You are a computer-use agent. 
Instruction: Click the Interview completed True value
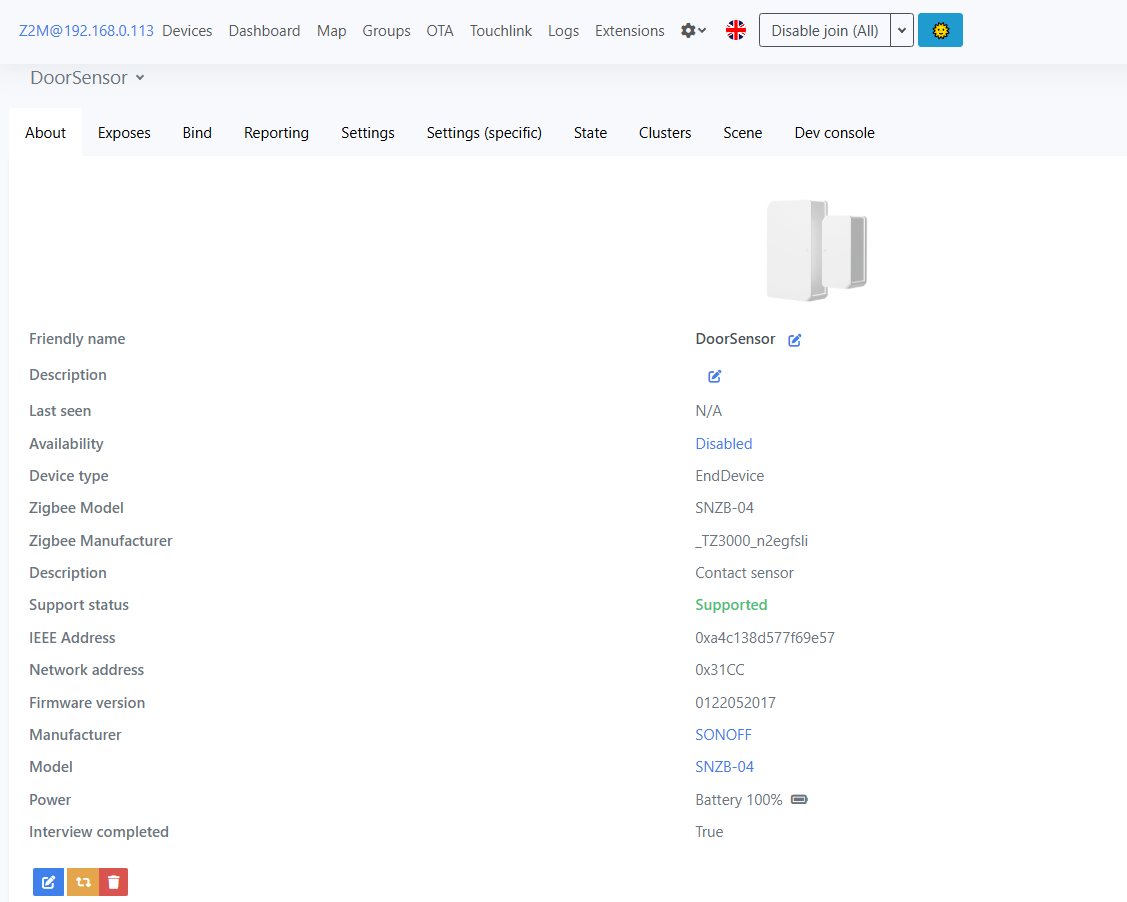pyautogui.click(x=709, y=832)
